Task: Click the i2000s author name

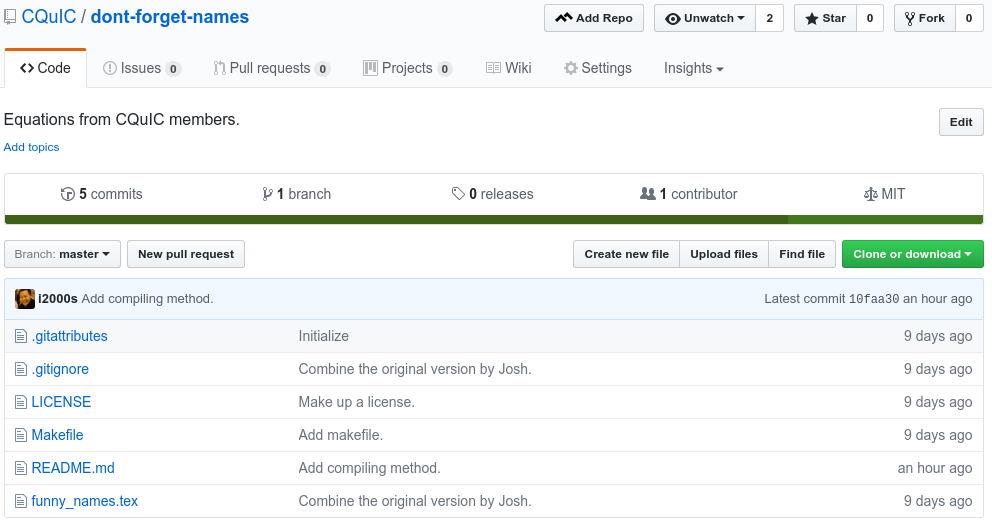Action: 58,299
